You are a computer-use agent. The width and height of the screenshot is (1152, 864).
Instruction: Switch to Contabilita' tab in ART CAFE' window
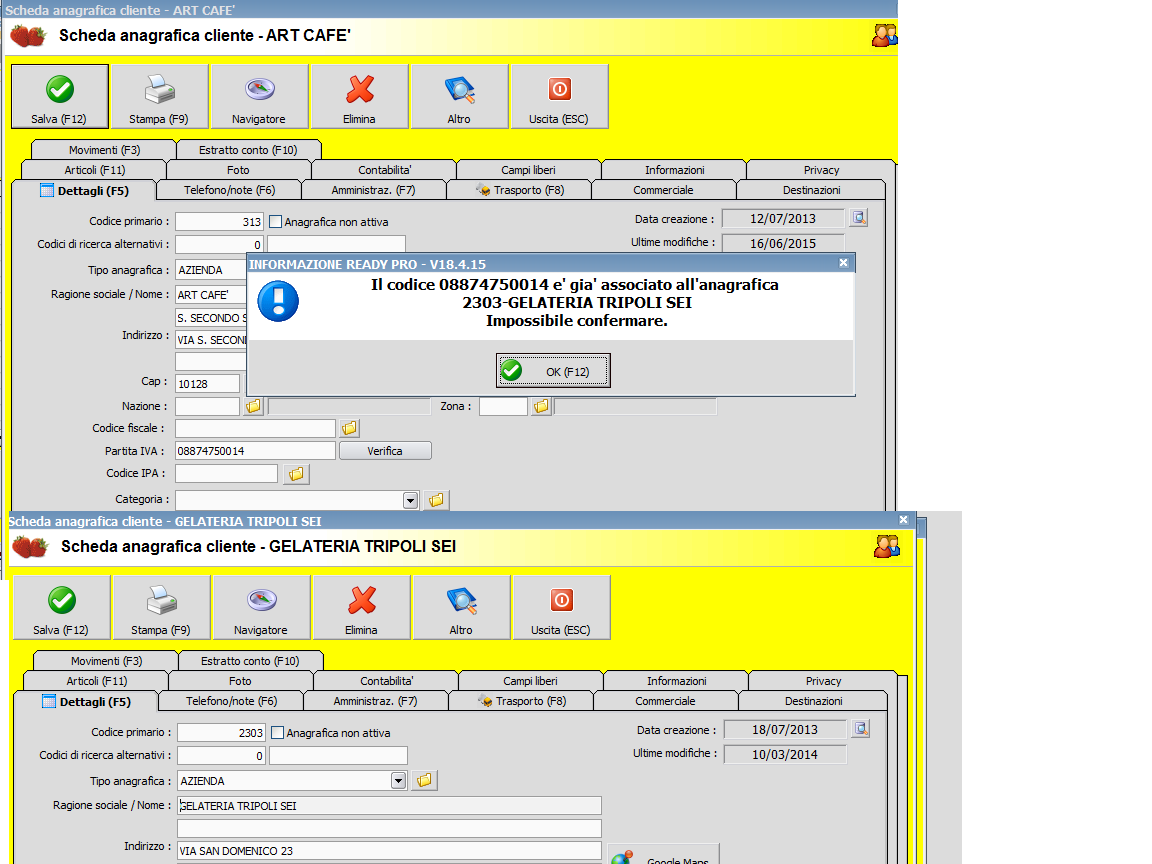pos(384,170)
